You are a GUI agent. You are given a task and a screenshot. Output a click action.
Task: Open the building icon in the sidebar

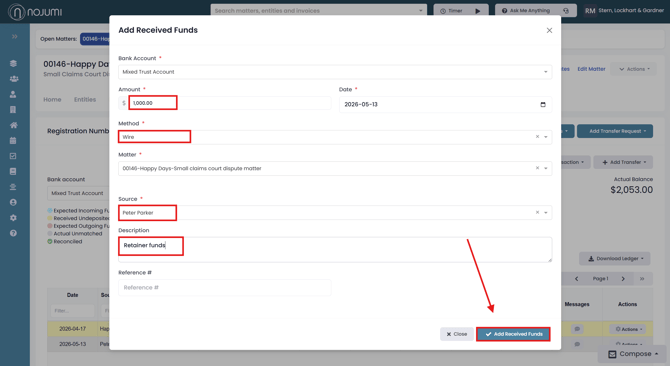pos(13,110)
